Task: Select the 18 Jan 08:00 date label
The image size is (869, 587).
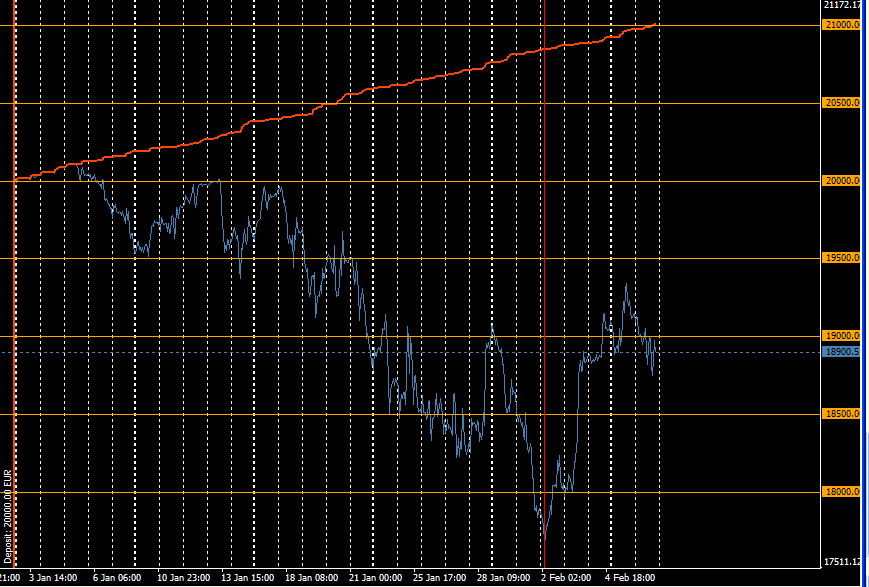Action: 311,578
